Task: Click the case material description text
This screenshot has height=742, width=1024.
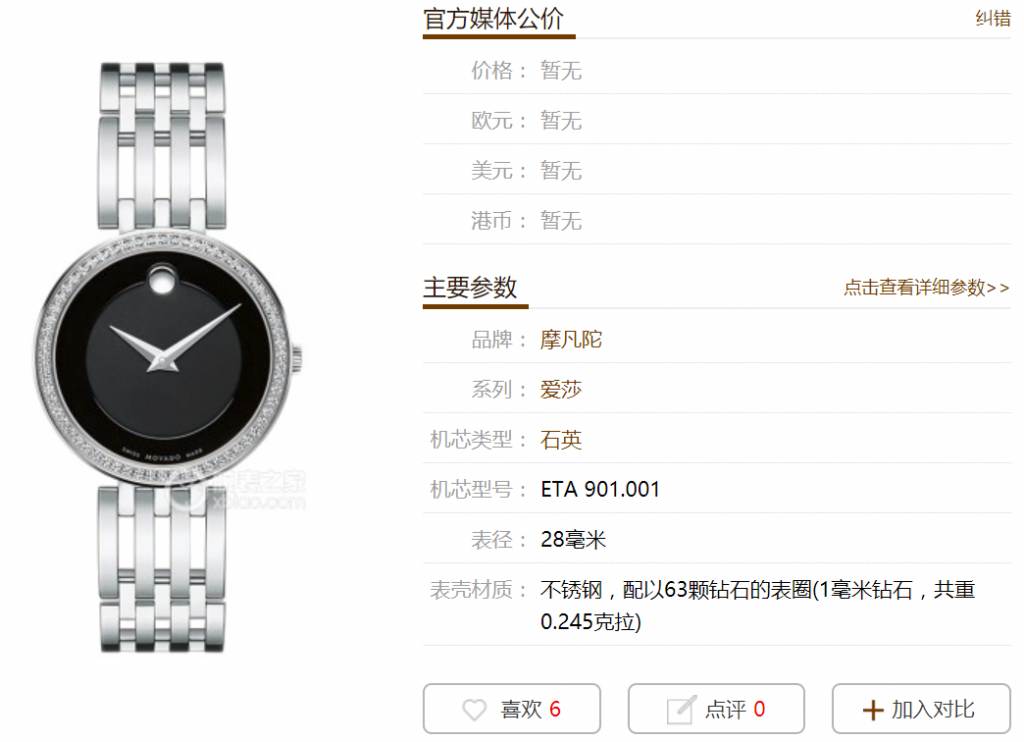Action: coord(758,605)
